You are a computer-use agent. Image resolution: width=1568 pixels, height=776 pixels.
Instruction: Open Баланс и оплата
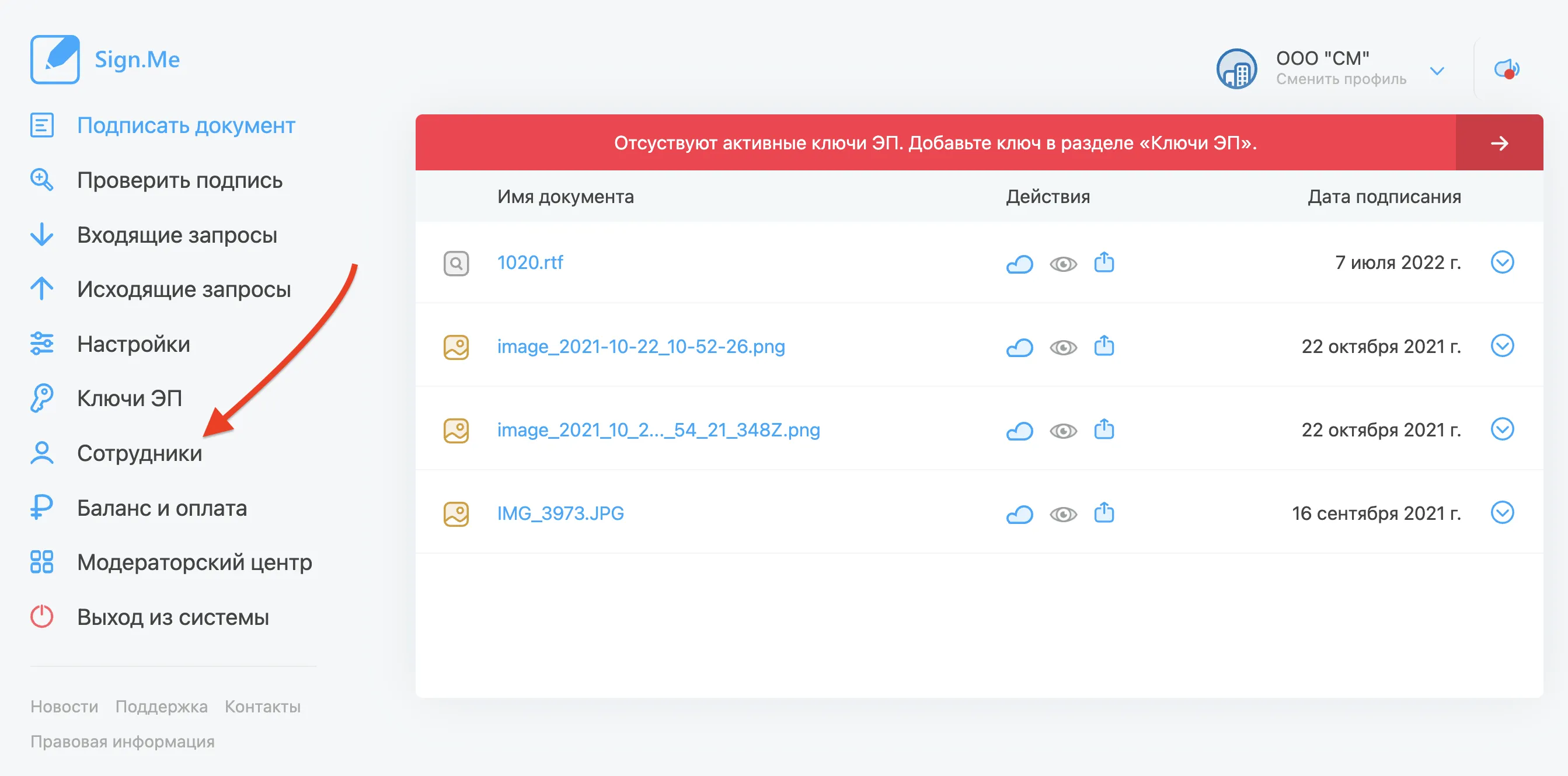(162, 508)
